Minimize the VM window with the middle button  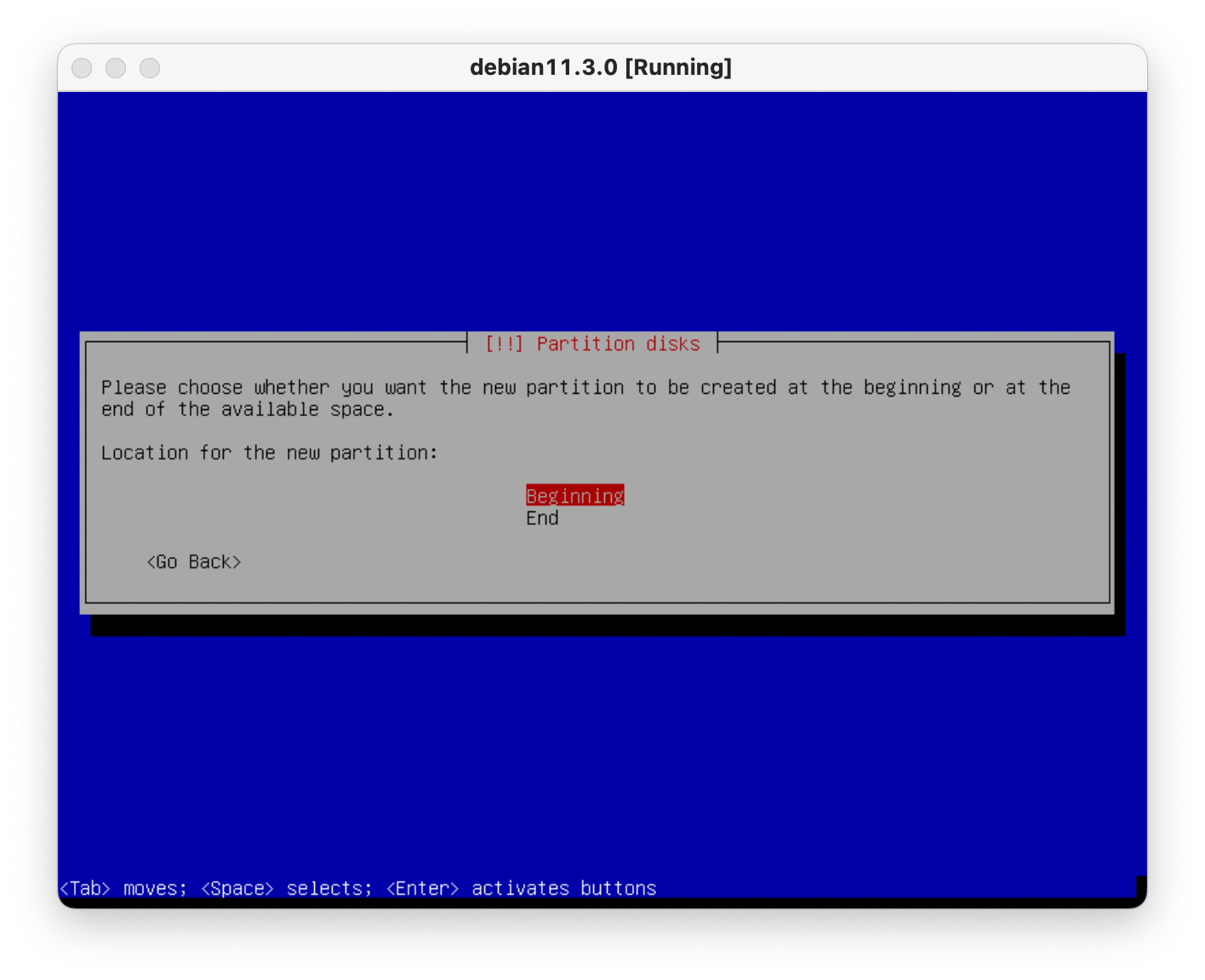click(x=116, y=68)
